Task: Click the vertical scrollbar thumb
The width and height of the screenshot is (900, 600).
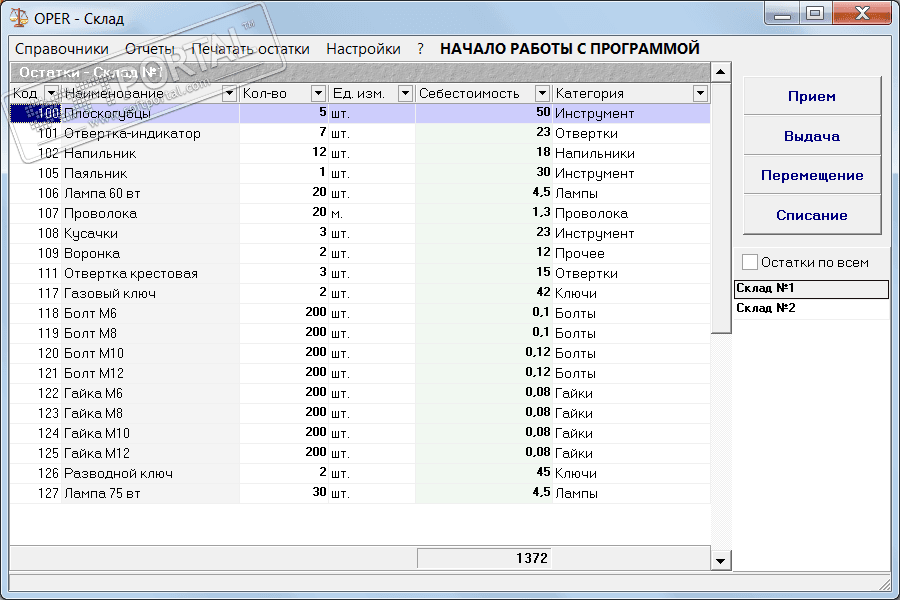Action: 720,208
